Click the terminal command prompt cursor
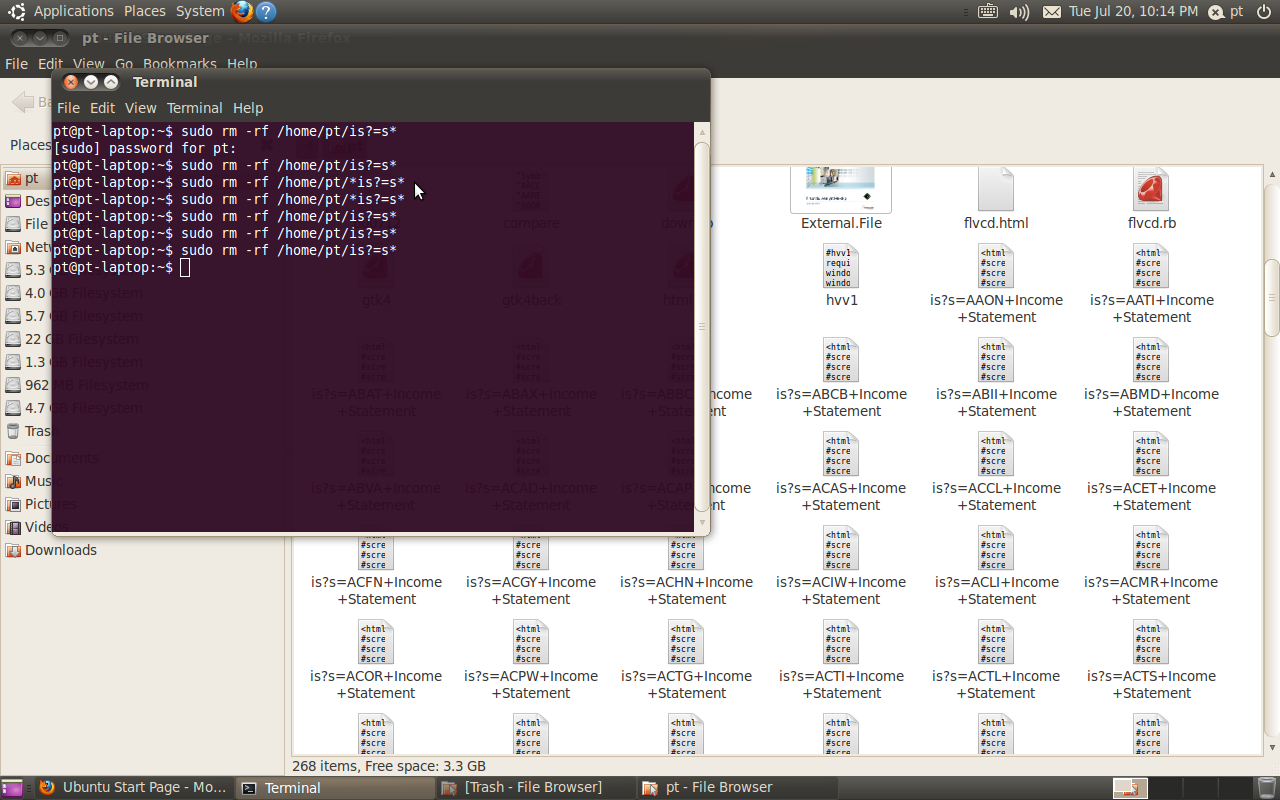Screen dimensions: 1280x800 point(185,268)
